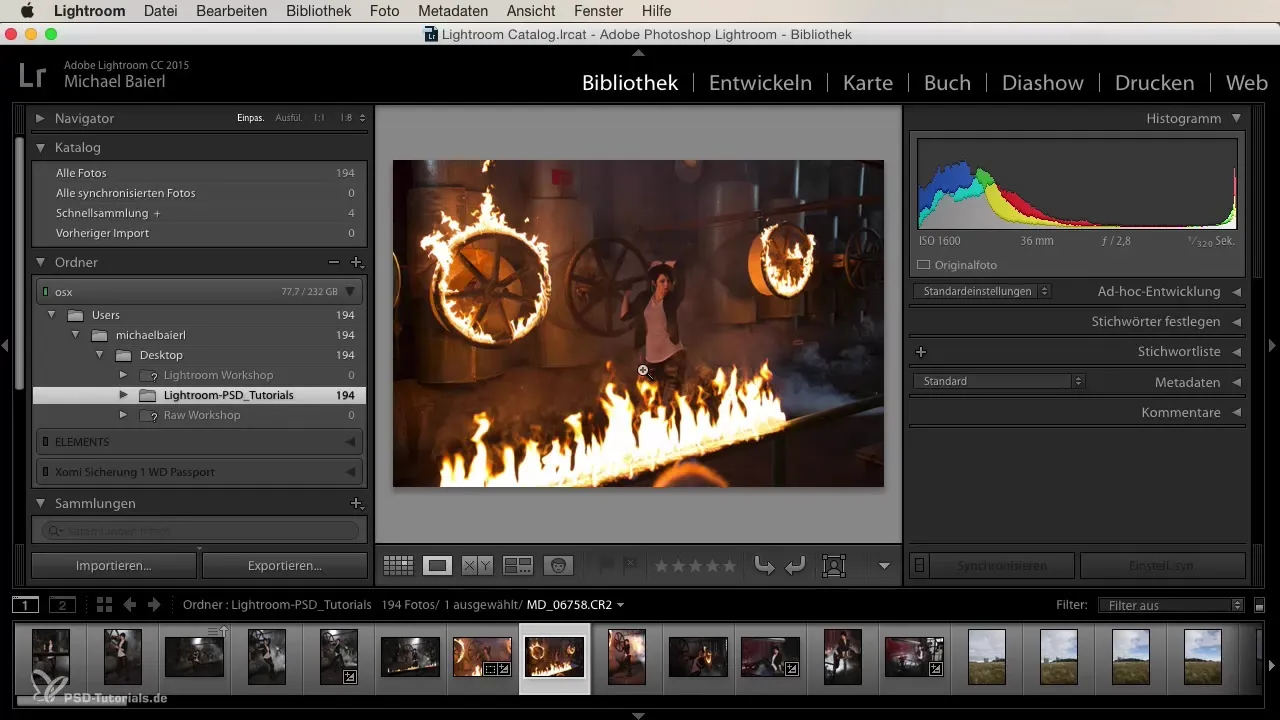Open toolbar content dropdown arrow
Image resolution: width=1280 pixels, height=720 pixels.
tap(884, 566)
